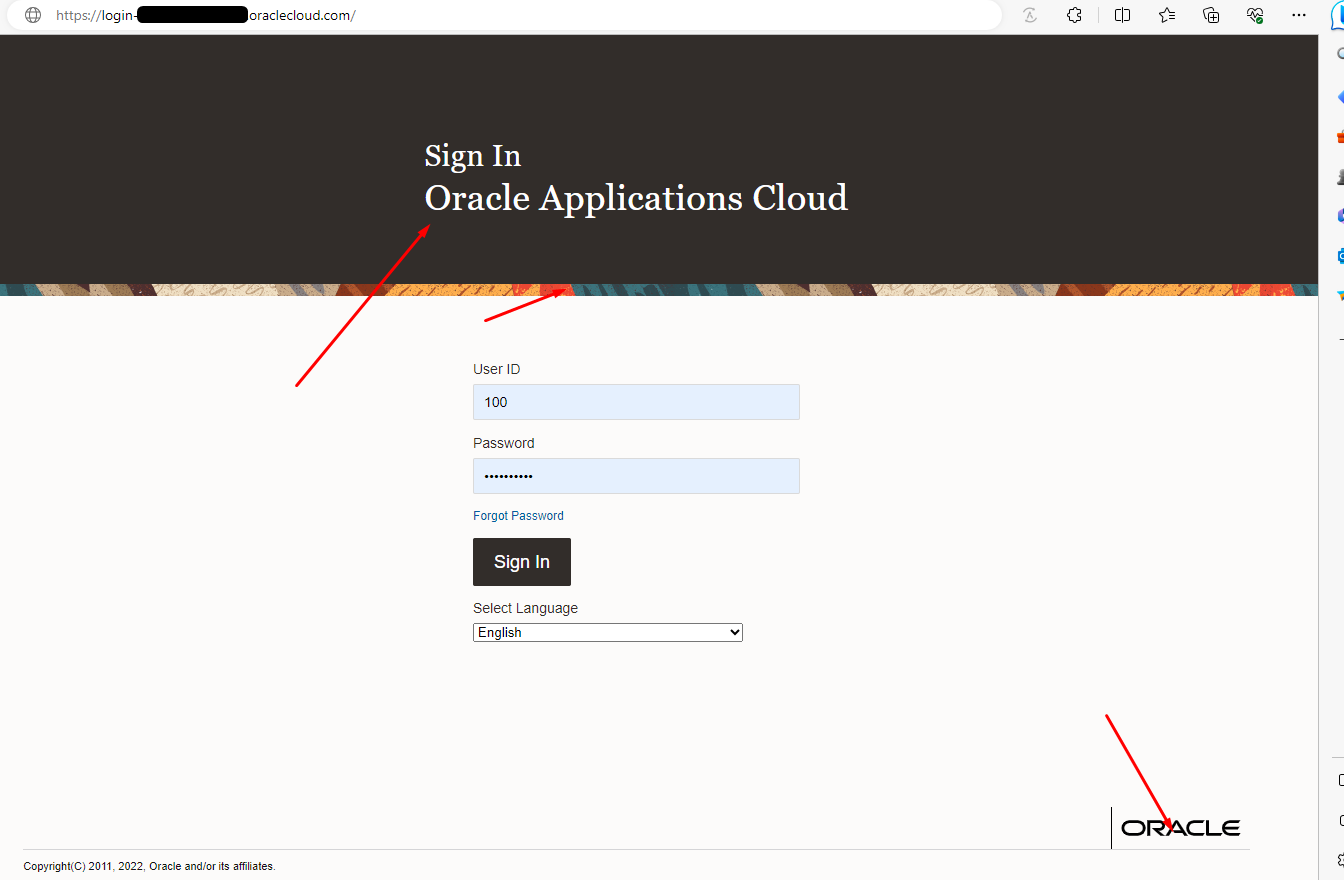Open Collections in the browser toolbar
1344x880 pixels.
1210,15
